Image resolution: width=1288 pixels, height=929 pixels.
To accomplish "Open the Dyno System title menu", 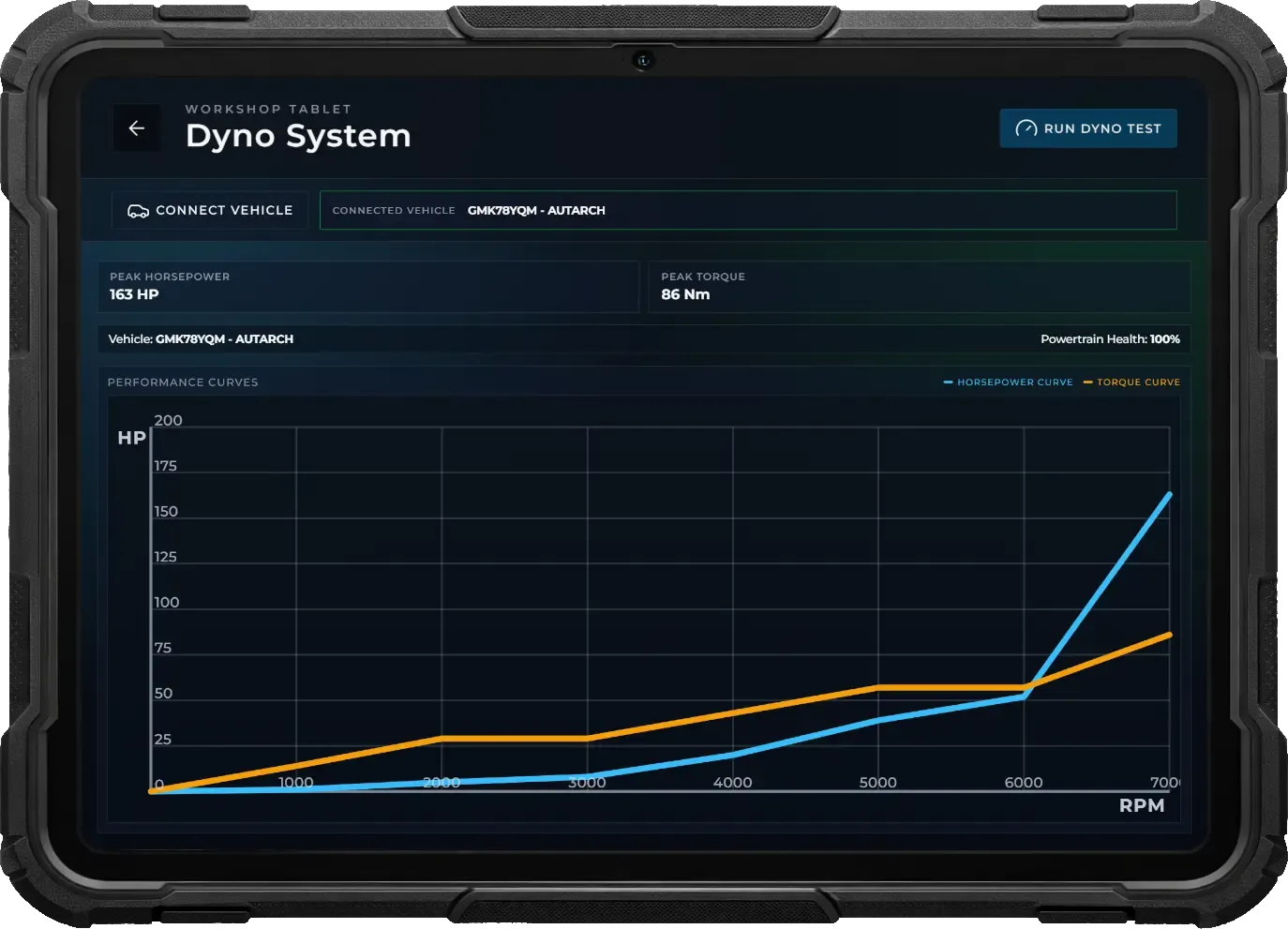I will click(298, 135).
